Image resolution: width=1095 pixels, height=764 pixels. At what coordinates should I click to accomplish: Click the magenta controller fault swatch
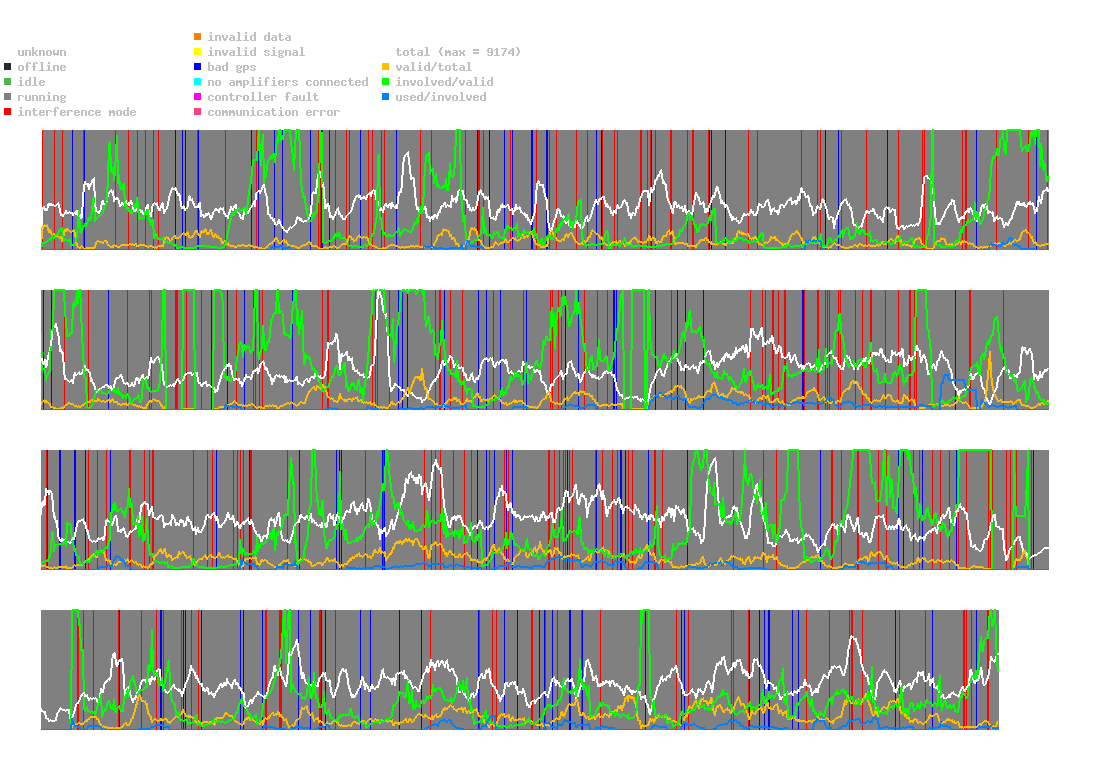pos(198,97)
